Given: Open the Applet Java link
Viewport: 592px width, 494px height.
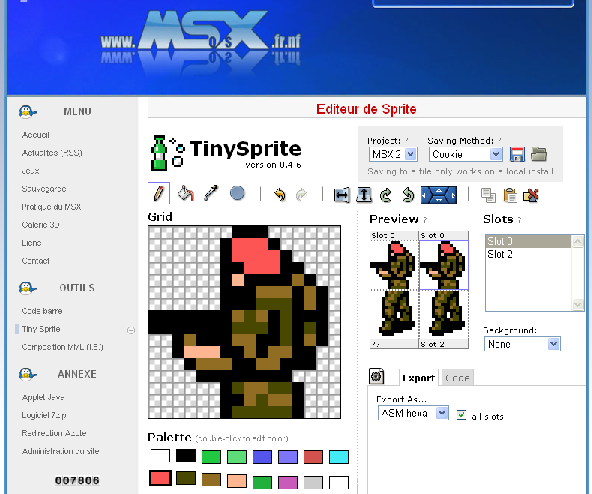Looking at the screenshot, I should pyautogui.click(x=43, y=397).
